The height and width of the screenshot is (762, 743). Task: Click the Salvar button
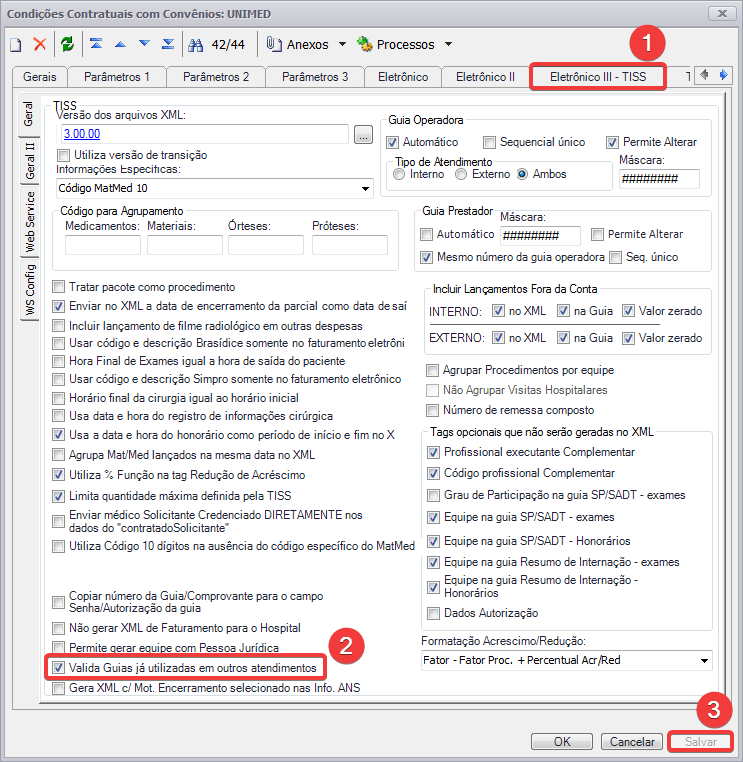[x=700, y=742]
